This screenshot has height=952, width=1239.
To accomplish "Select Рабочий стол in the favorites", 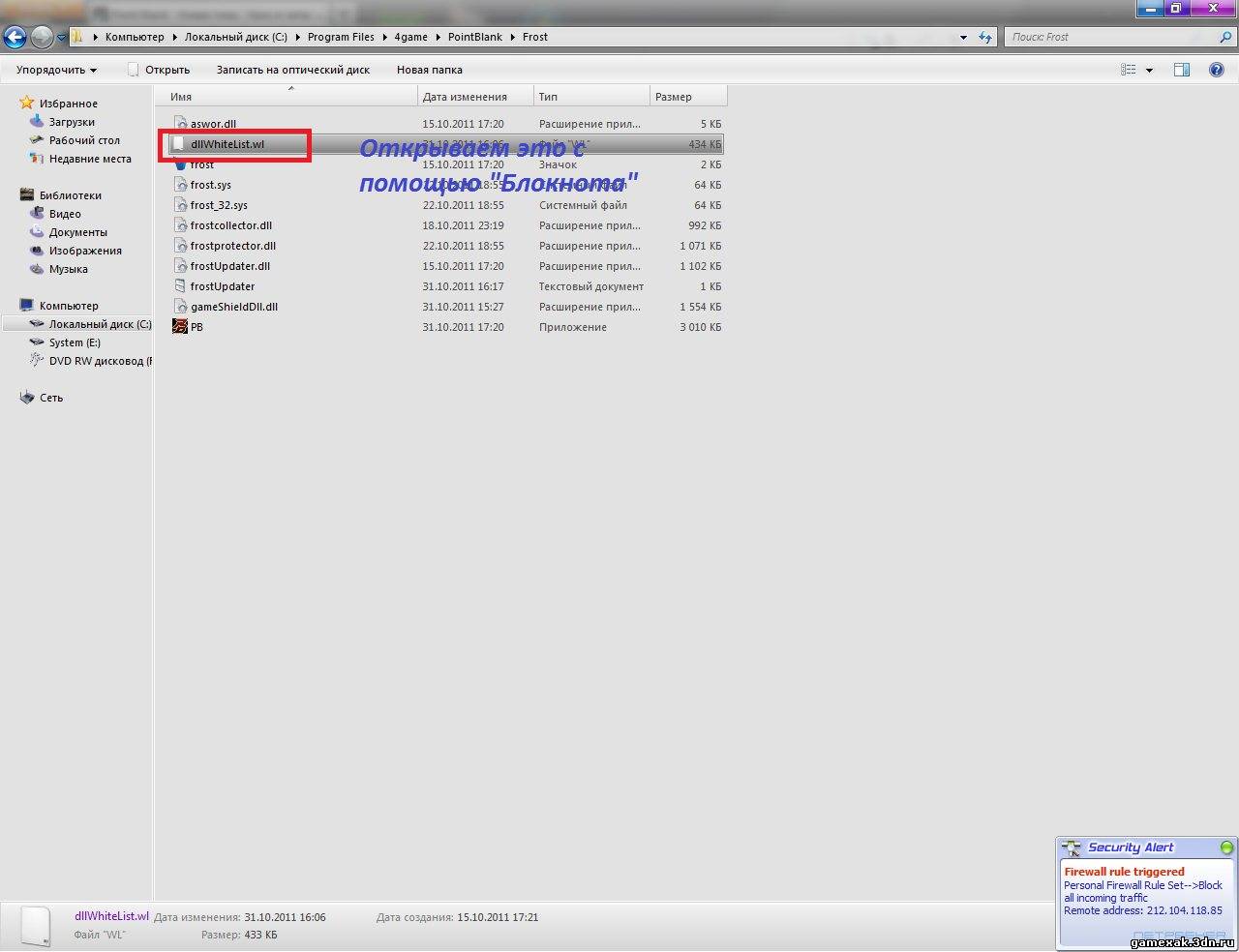I will click(84, 140).
